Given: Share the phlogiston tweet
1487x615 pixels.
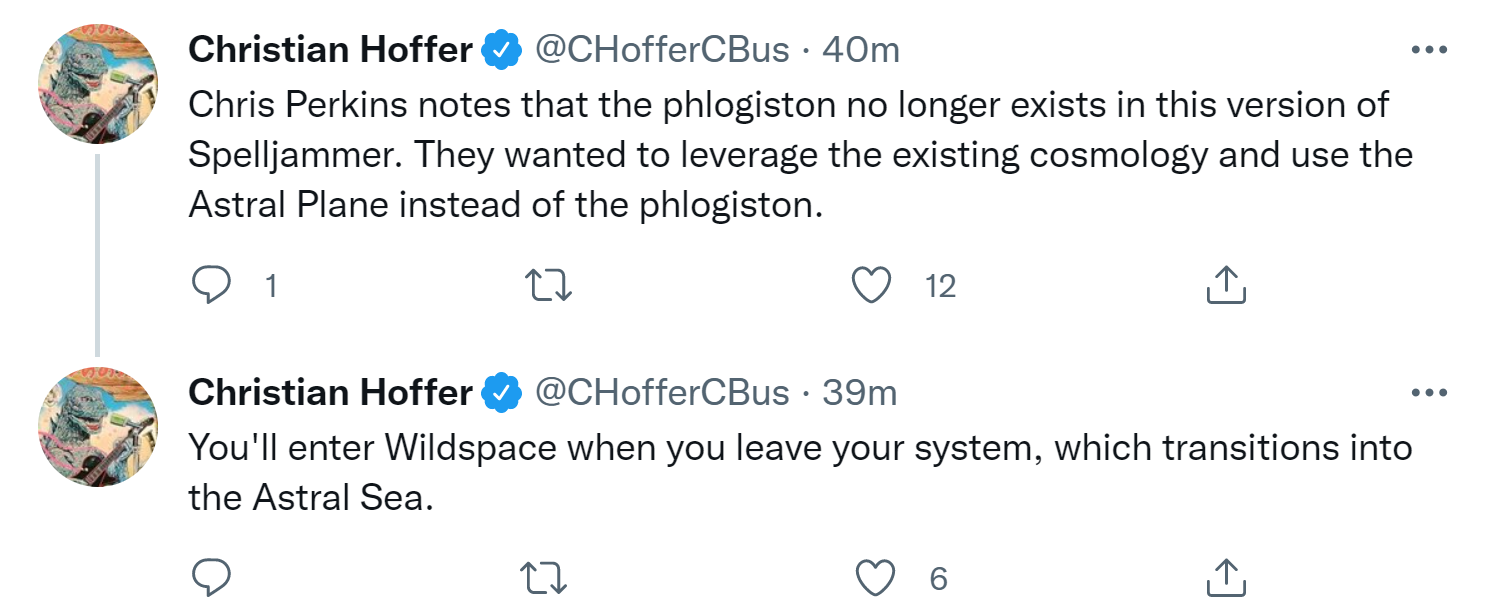Looking at the screenshot, I should click(x=1224, y=287).
